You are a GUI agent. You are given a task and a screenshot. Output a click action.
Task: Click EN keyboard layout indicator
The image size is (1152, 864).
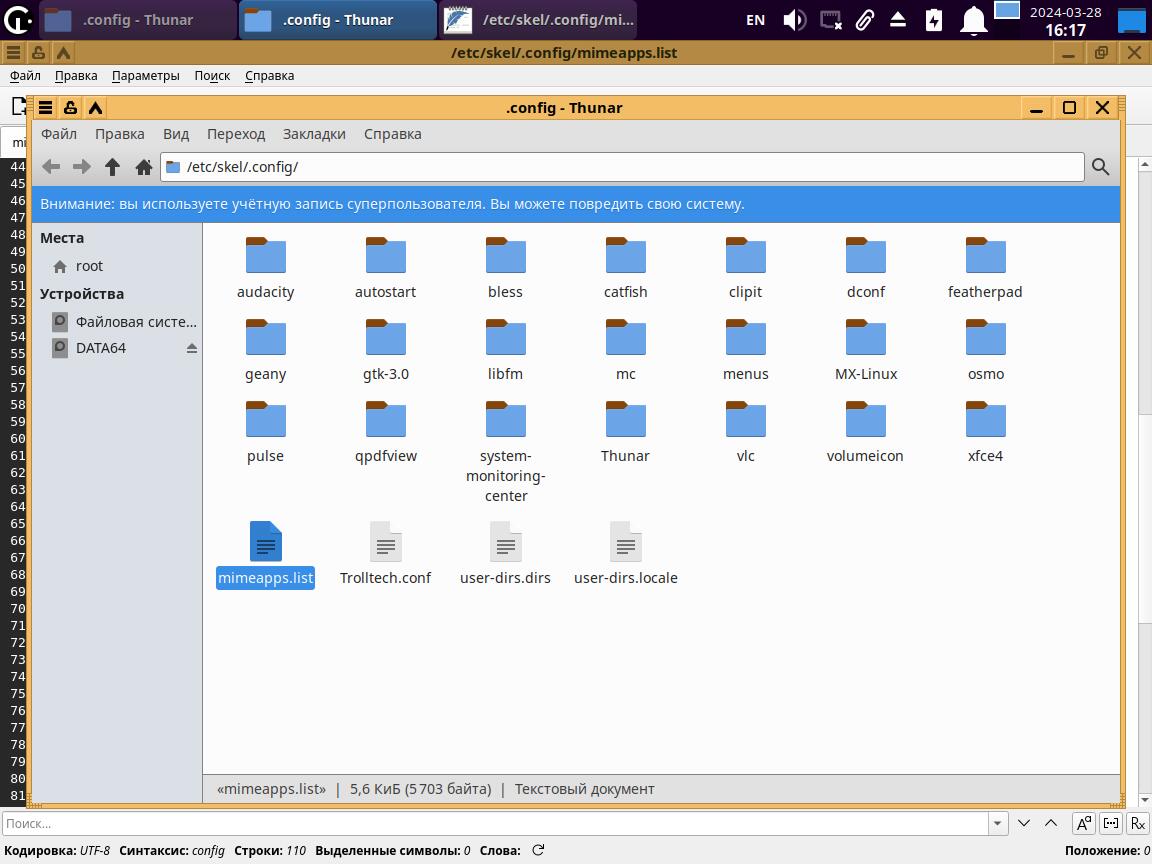pos(755,20)
